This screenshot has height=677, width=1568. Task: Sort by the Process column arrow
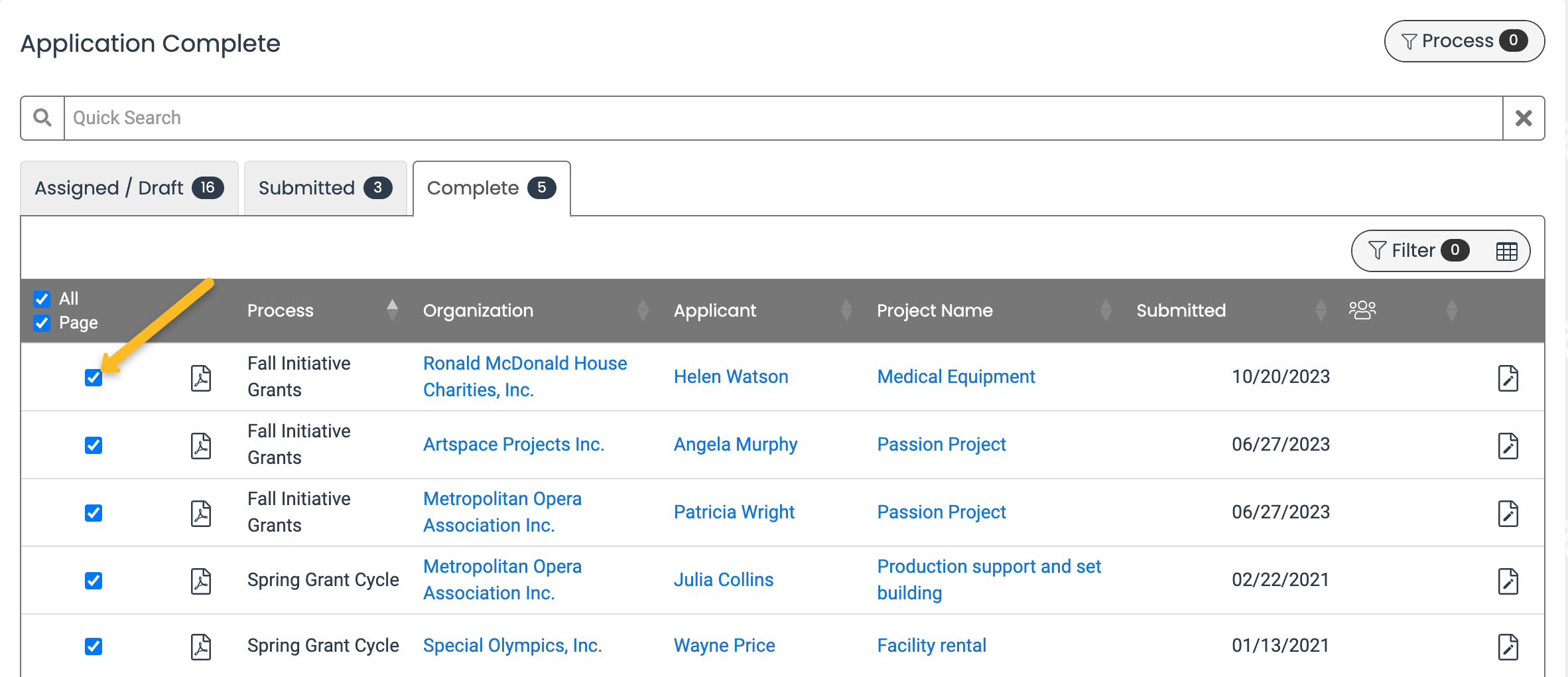393,309
